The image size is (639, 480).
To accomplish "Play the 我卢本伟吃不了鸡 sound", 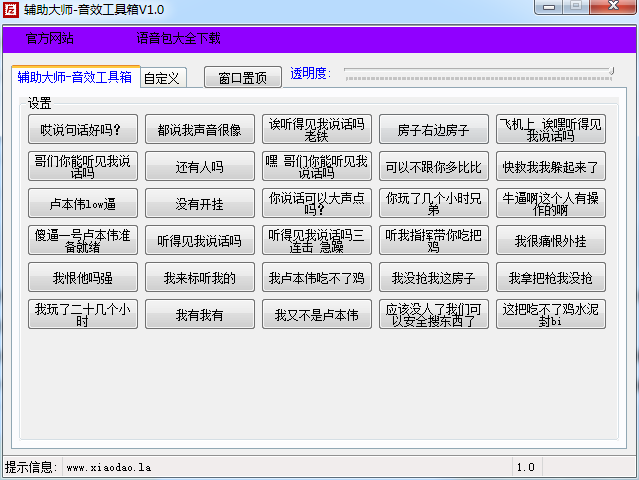I will [x=317, y=278].
